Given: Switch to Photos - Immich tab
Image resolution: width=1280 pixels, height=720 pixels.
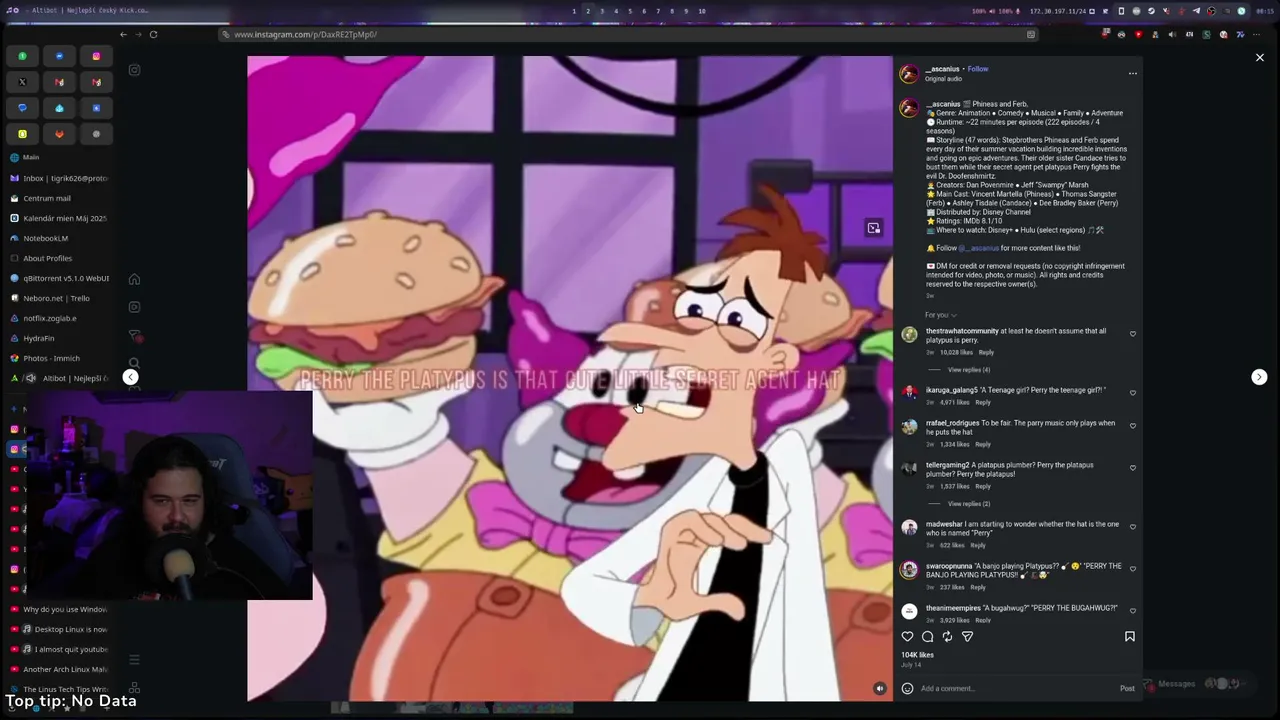Looking at the screenshot, I should 58,358.
